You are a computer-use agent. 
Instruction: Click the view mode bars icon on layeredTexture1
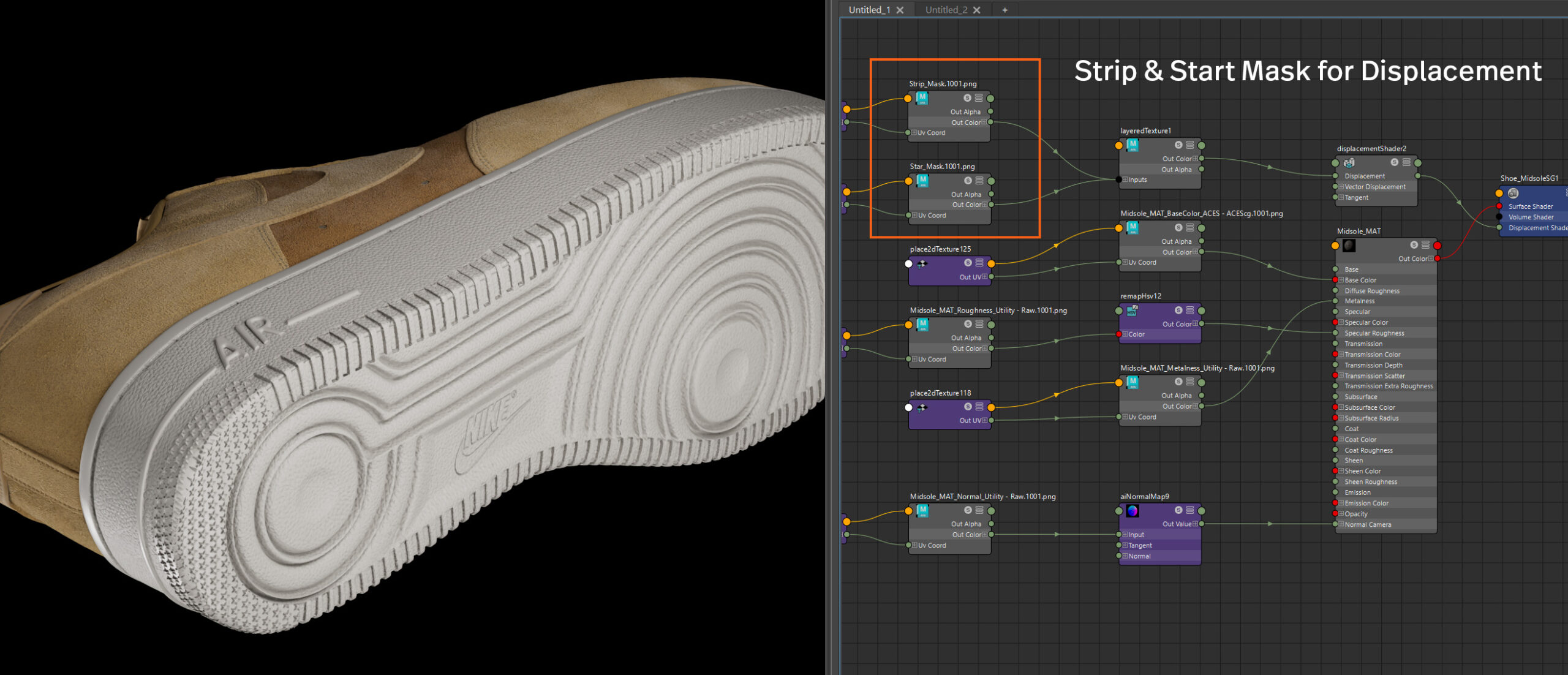(1189, 145)
